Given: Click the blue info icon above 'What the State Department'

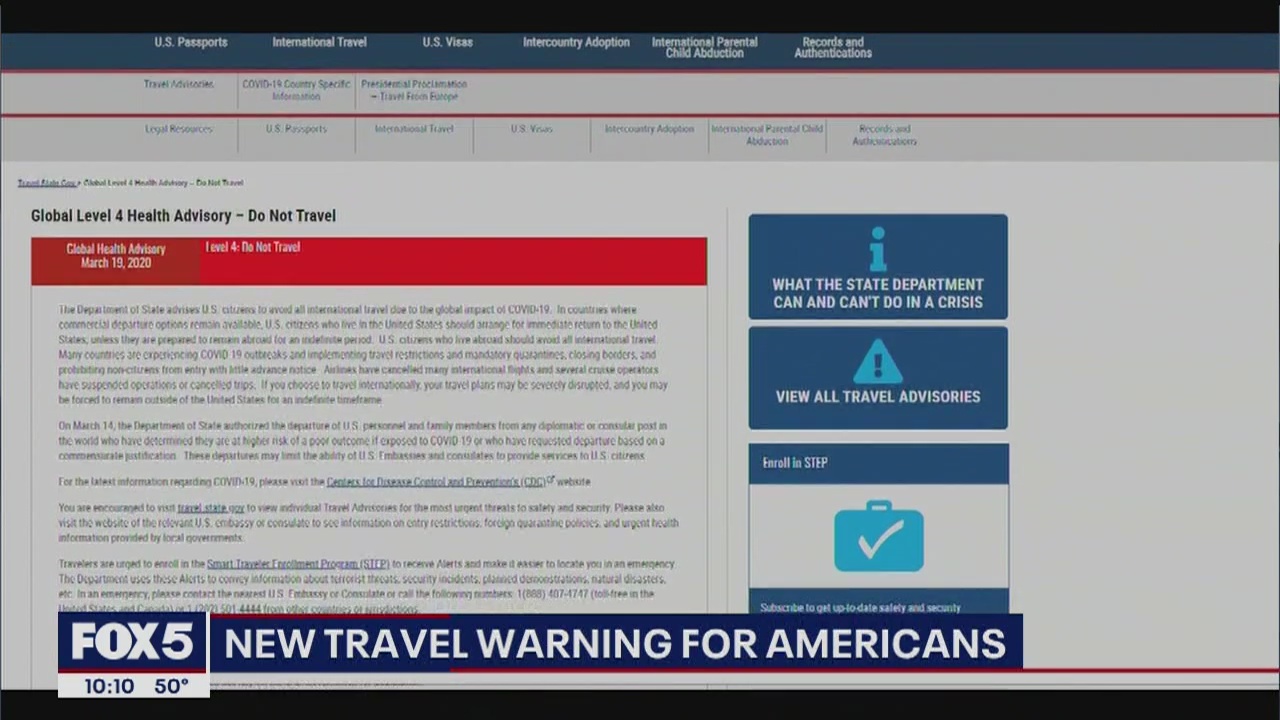Looking at the screenshot, I should pos(877,250).
